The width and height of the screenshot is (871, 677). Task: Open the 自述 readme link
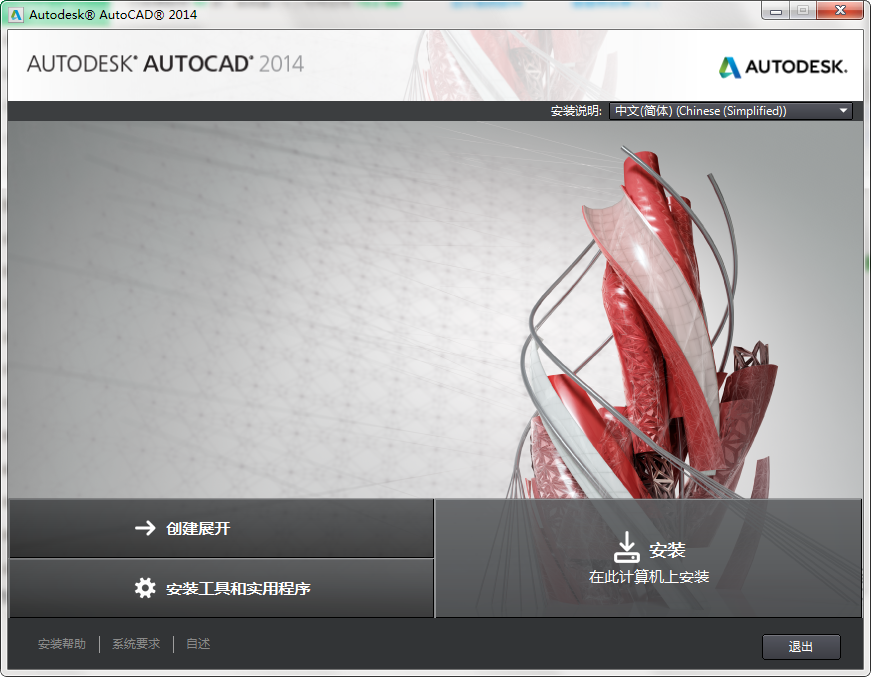[x=197, y=644]
